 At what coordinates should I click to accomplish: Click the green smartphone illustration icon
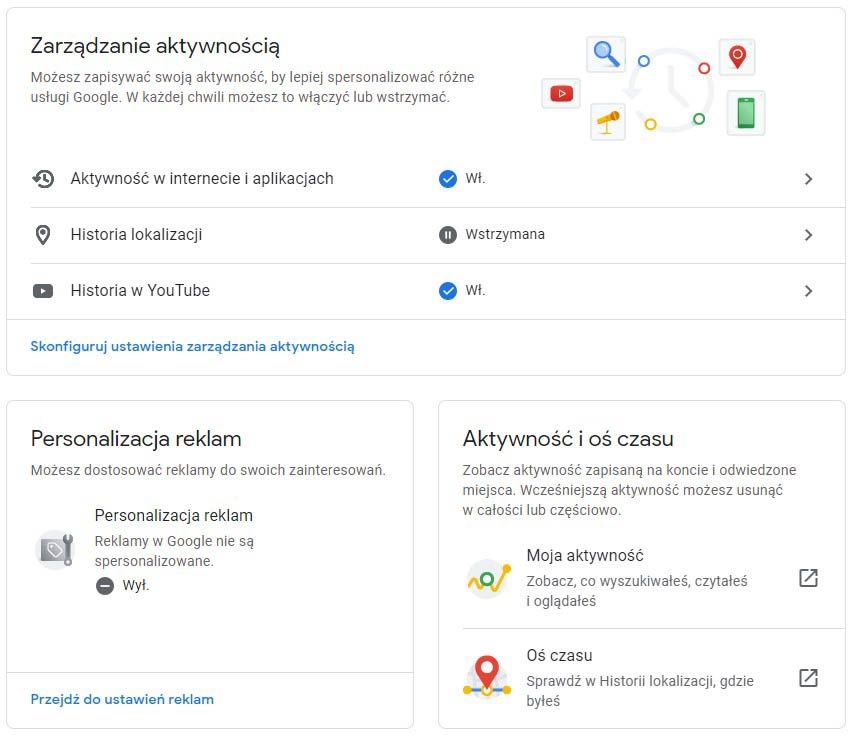pyautogui.click(x=746, y=113)
